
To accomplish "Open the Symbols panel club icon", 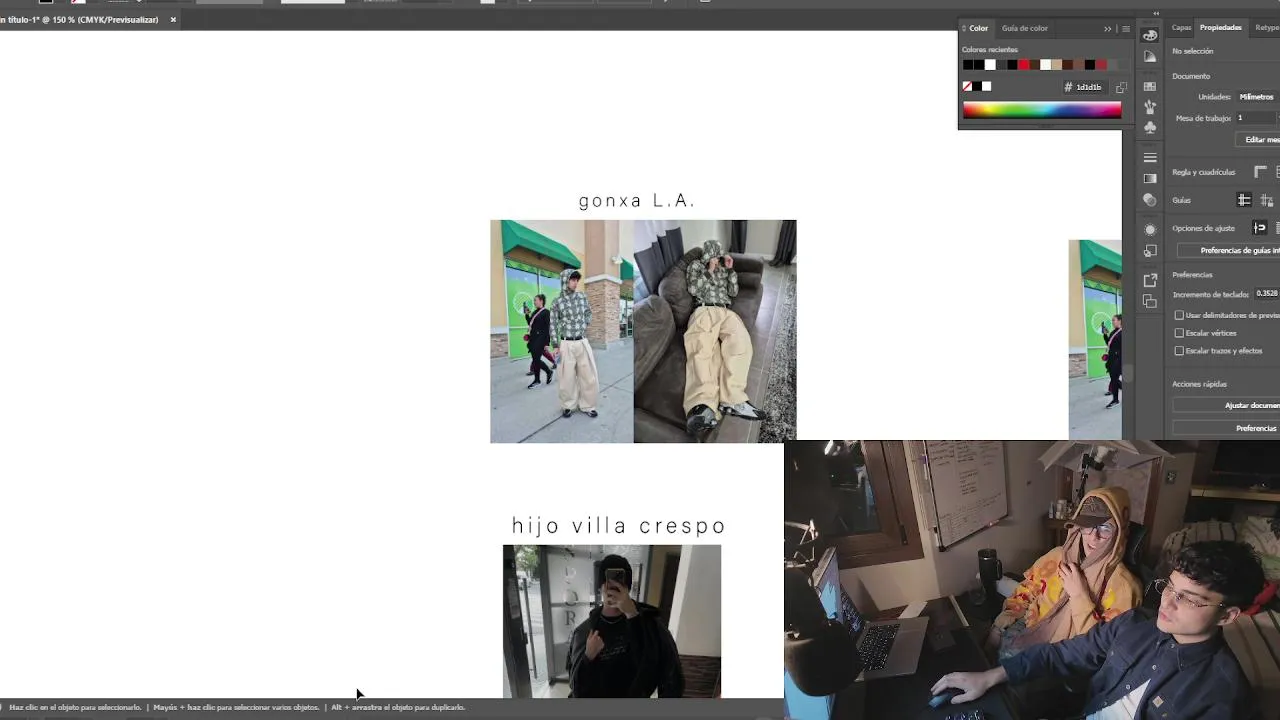I will (1150, 128).
